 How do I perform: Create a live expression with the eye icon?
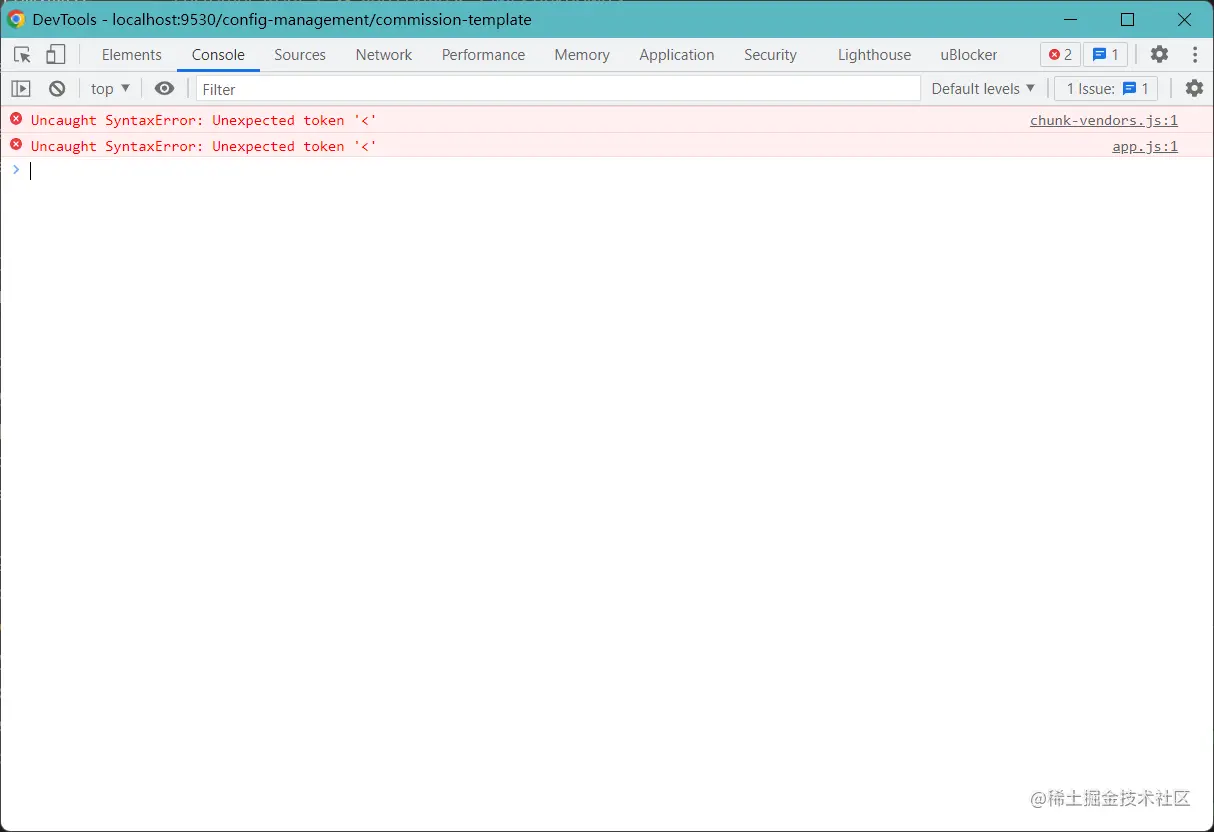coord(165,88)
